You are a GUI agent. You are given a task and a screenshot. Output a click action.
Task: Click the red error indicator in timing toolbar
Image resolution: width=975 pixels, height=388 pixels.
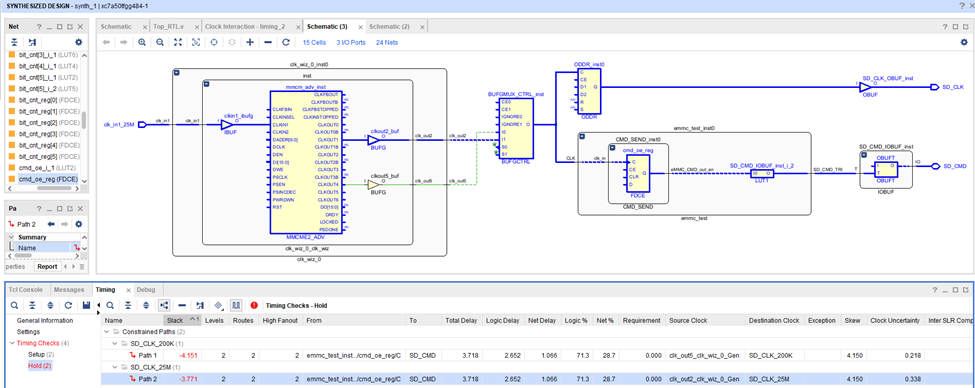click(254, 305)
